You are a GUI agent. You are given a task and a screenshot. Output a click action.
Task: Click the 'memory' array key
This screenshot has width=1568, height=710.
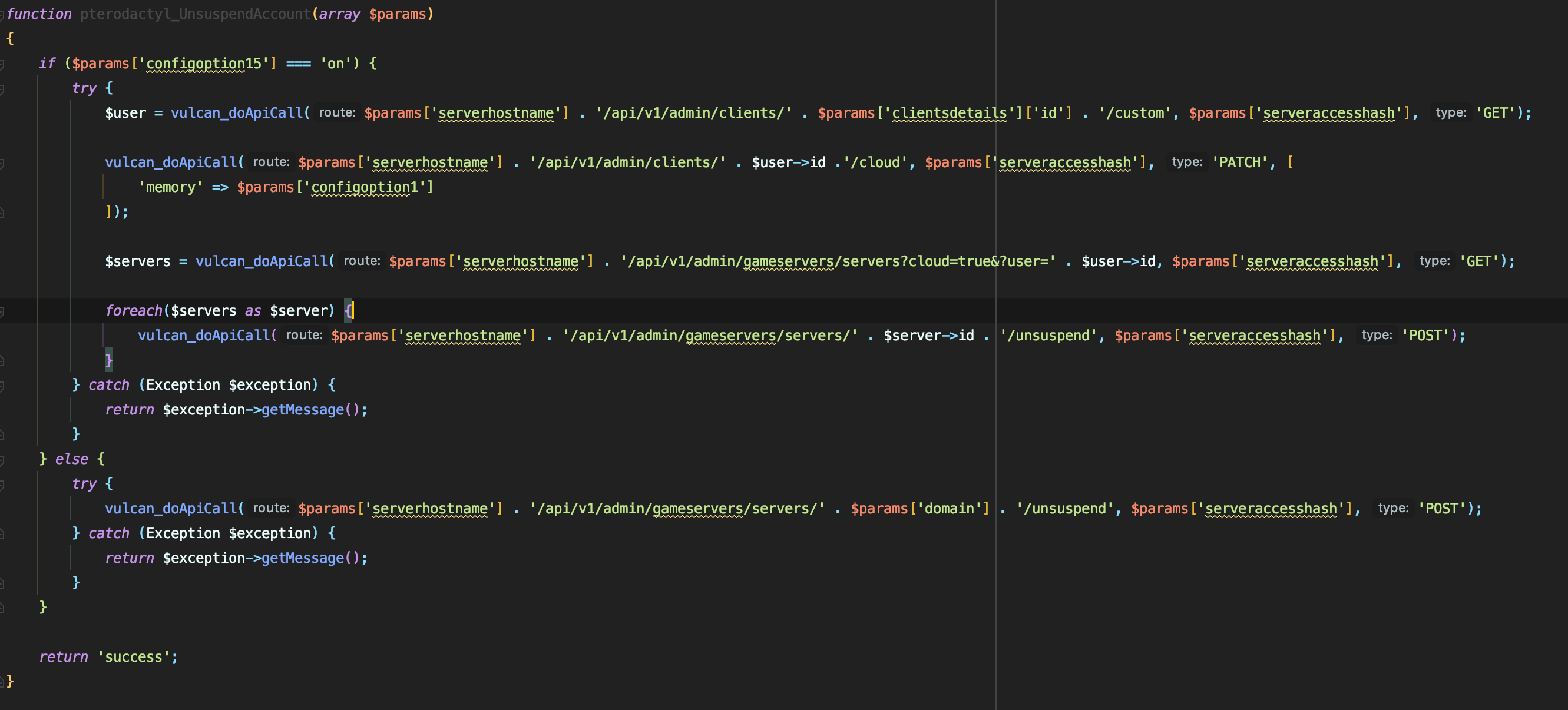tap(170, 187)
